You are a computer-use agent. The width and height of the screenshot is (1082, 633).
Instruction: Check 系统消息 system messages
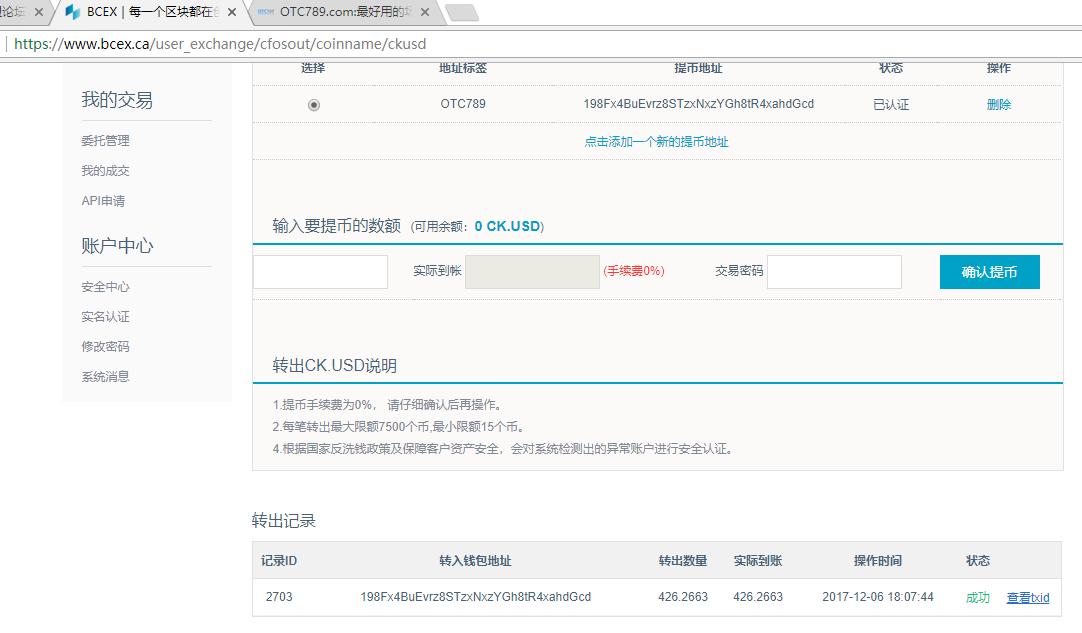[x=103, y=376]
